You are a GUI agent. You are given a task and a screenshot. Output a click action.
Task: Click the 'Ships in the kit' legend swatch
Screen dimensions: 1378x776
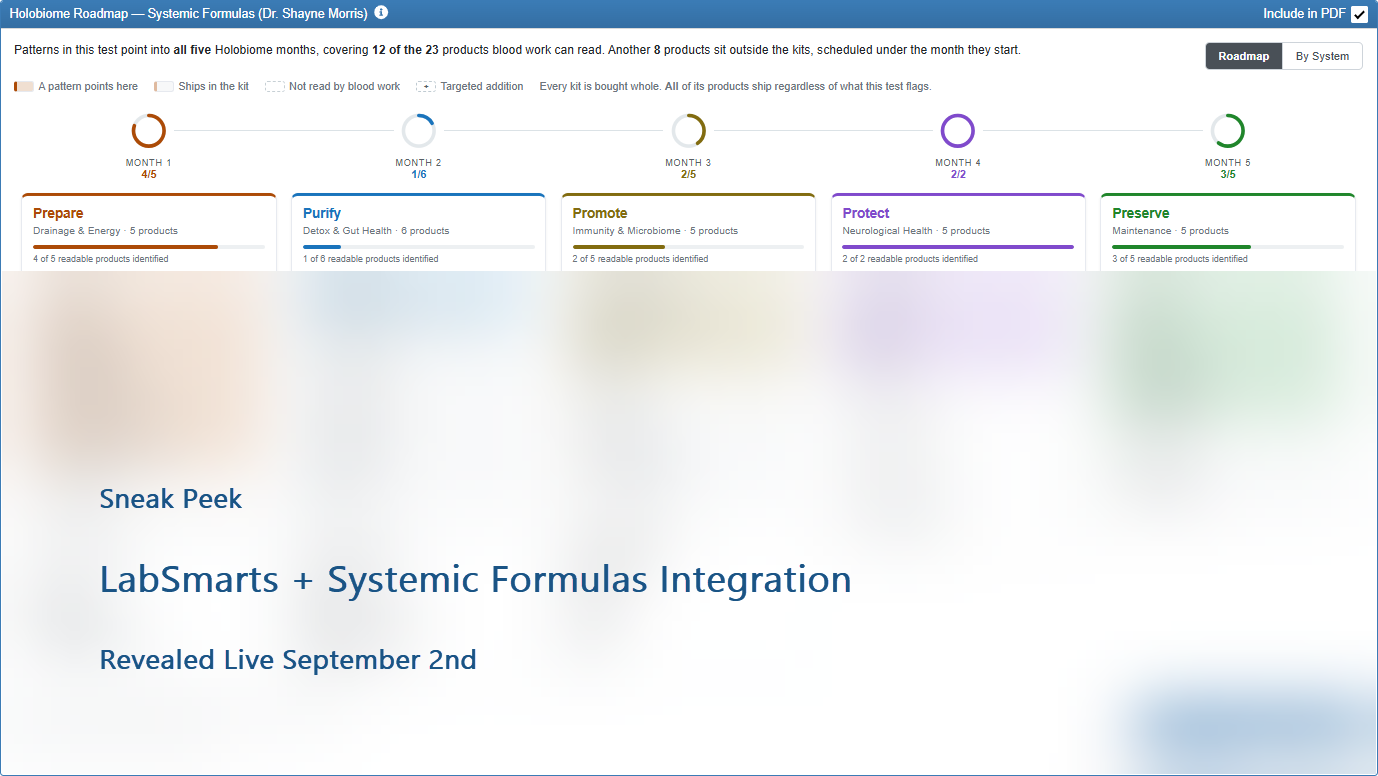click(x=163, y=87)
